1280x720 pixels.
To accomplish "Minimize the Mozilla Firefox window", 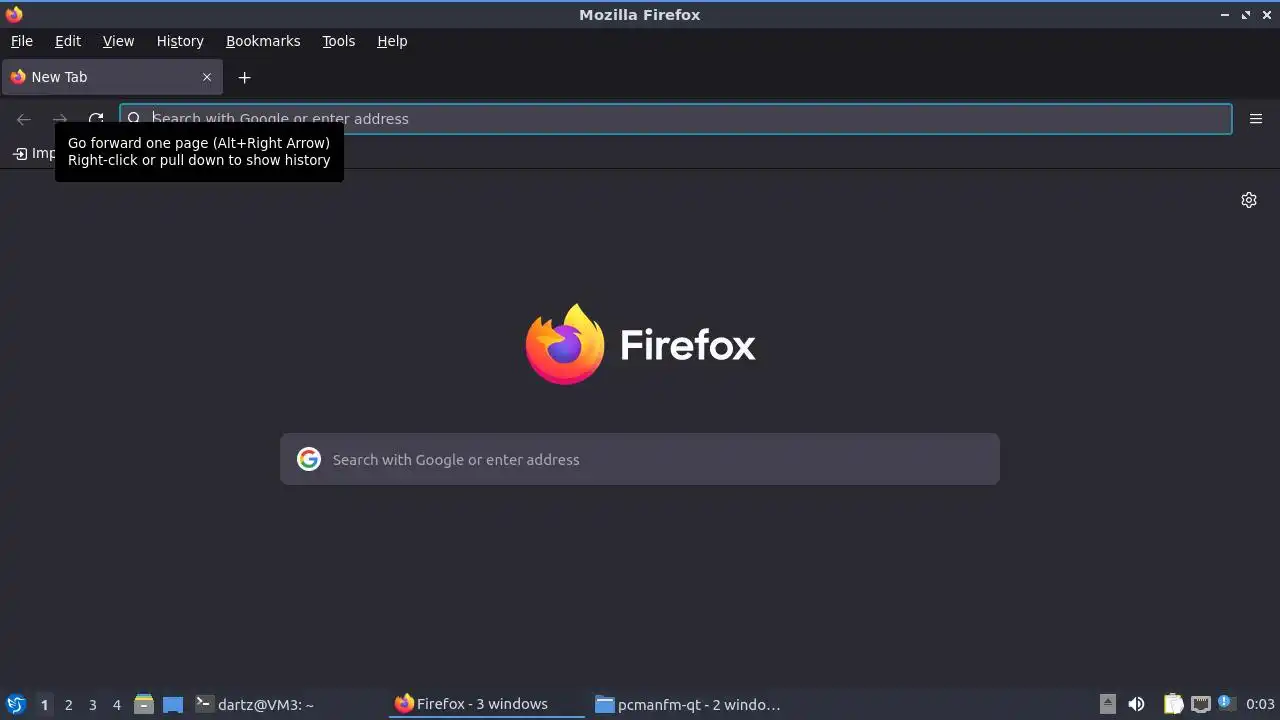I will coord(1225,15).
